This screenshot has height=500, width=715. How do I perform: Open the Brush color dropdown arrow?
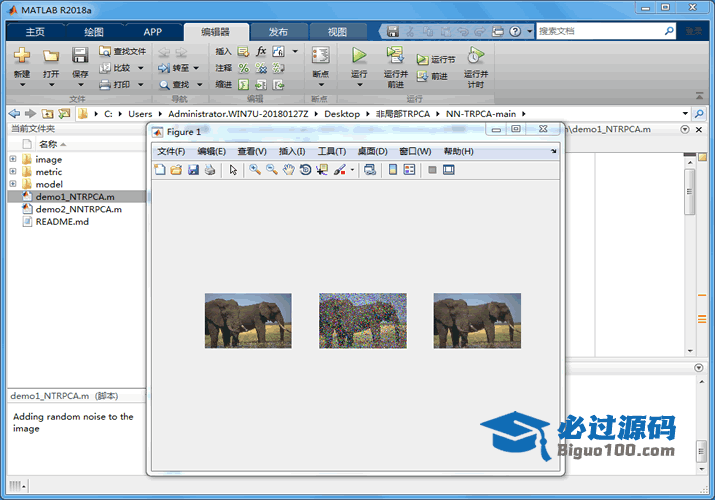coord(352,170)
